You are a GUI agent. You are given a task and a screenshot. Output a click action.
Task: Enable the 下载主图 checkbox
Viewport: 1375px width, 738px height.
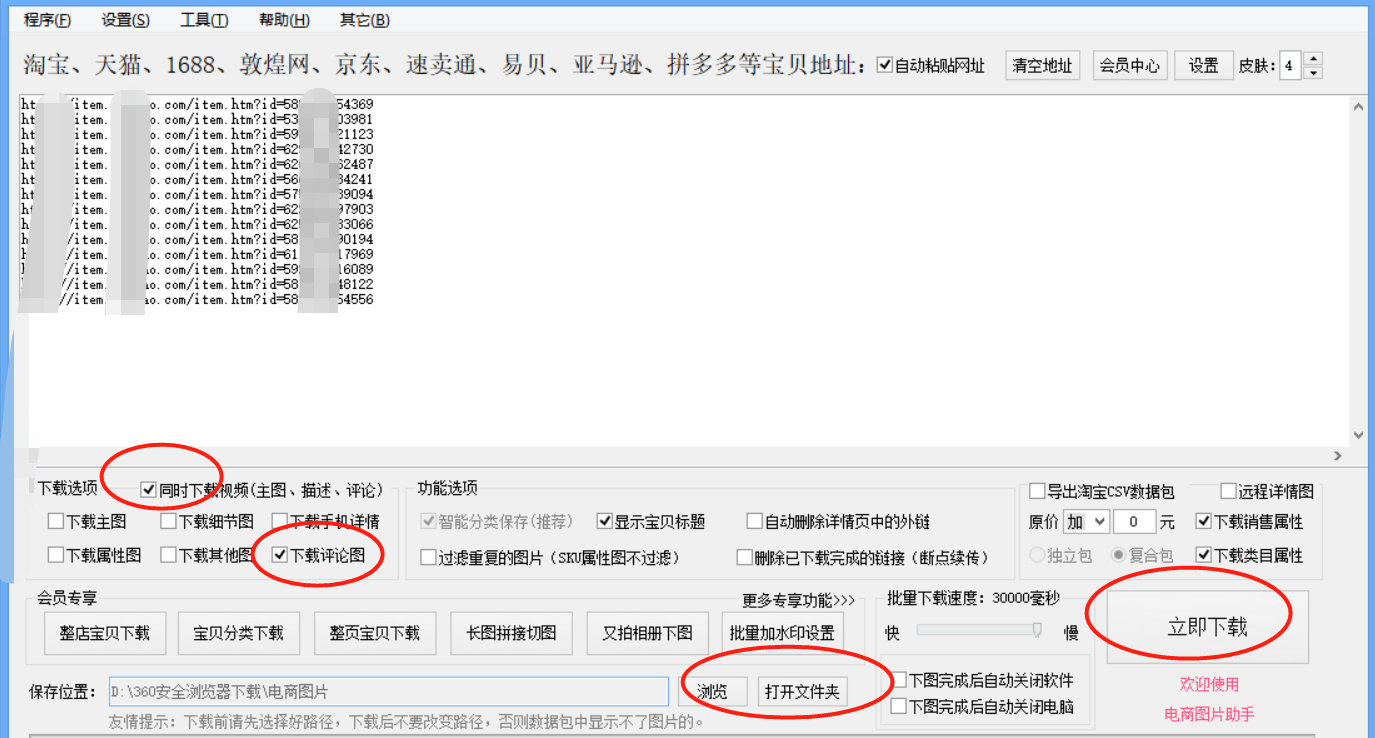coord(55,520)
